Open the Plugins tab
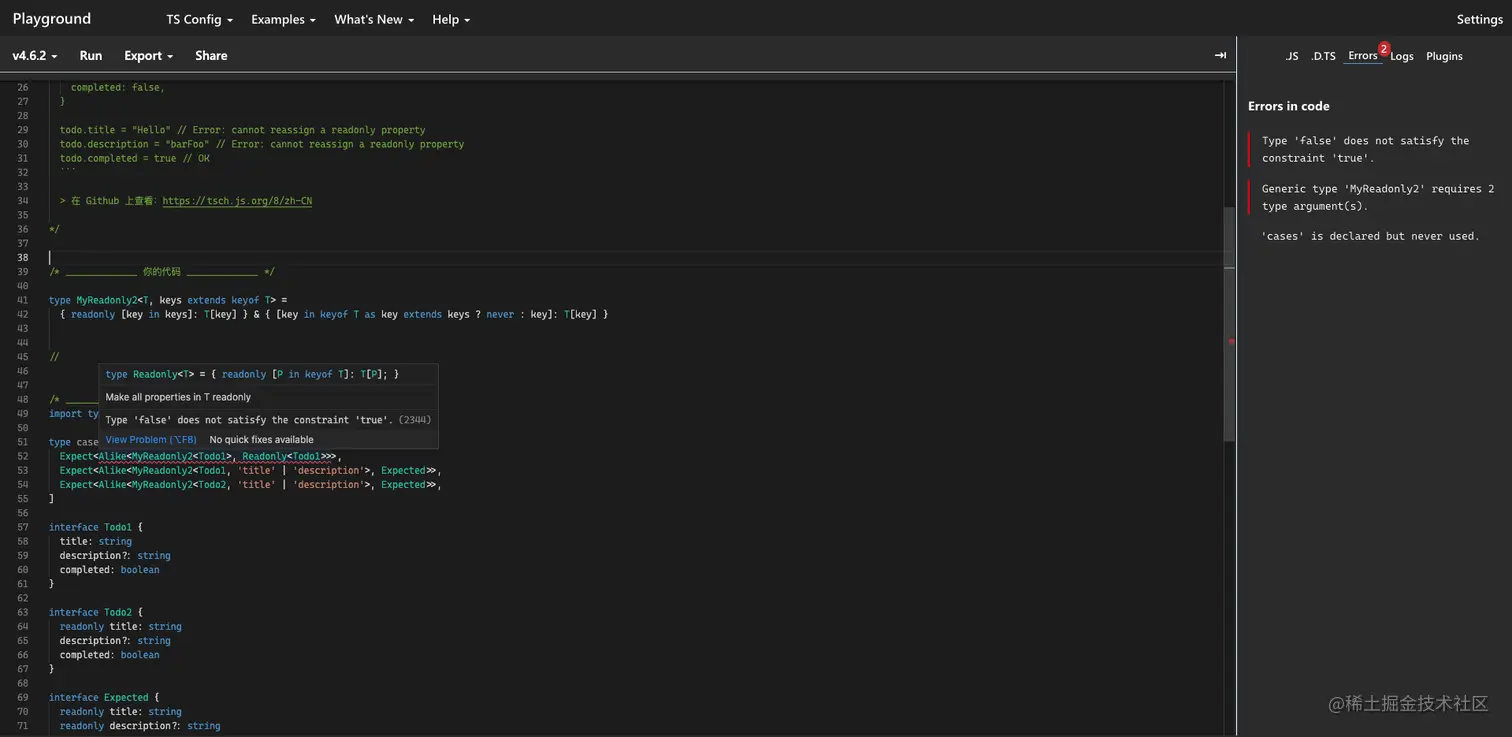Image resolution: width=1512 pixels, height=737 pixels. click(1444, 56)
